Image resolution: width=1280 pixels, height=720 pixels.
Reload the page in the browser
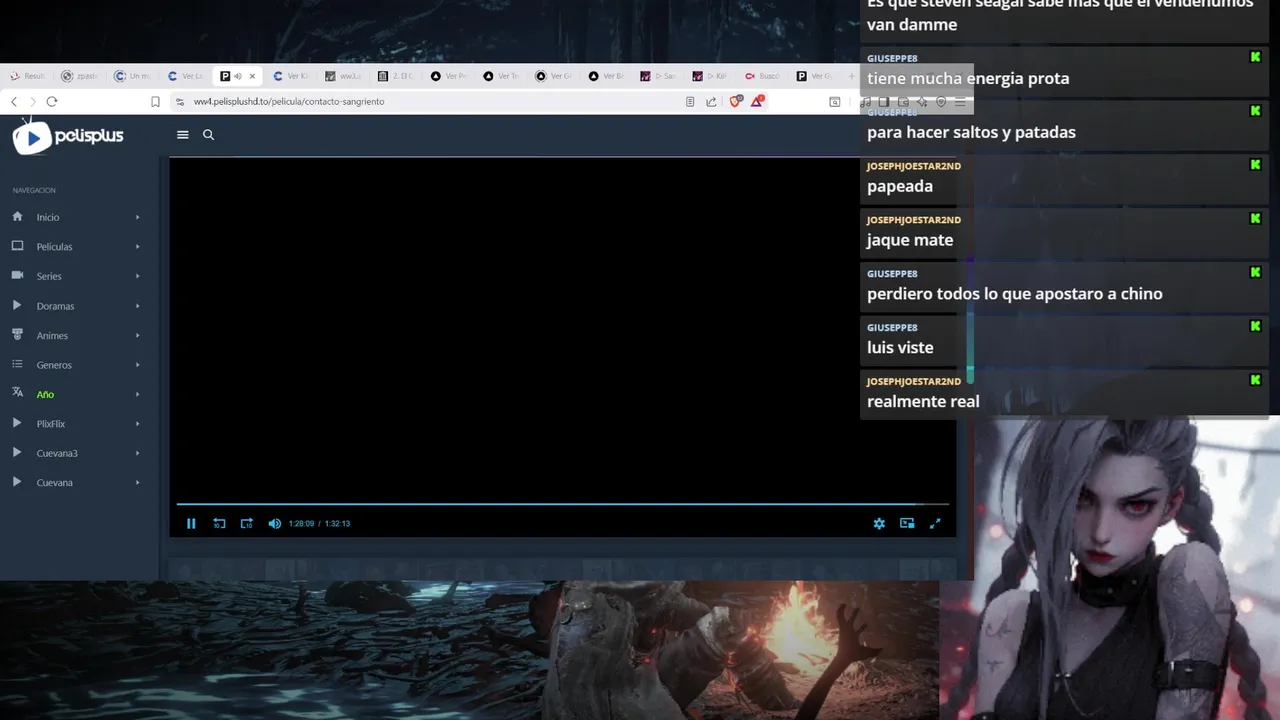[x=52, y=101]
